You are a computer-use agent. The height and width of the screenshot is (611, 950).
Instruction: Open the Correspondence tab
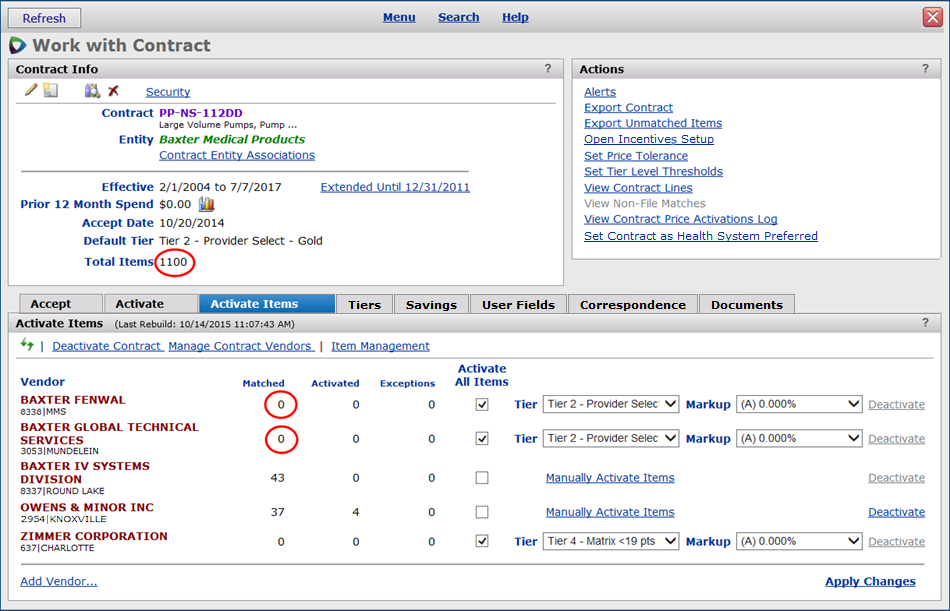point(632,304)
